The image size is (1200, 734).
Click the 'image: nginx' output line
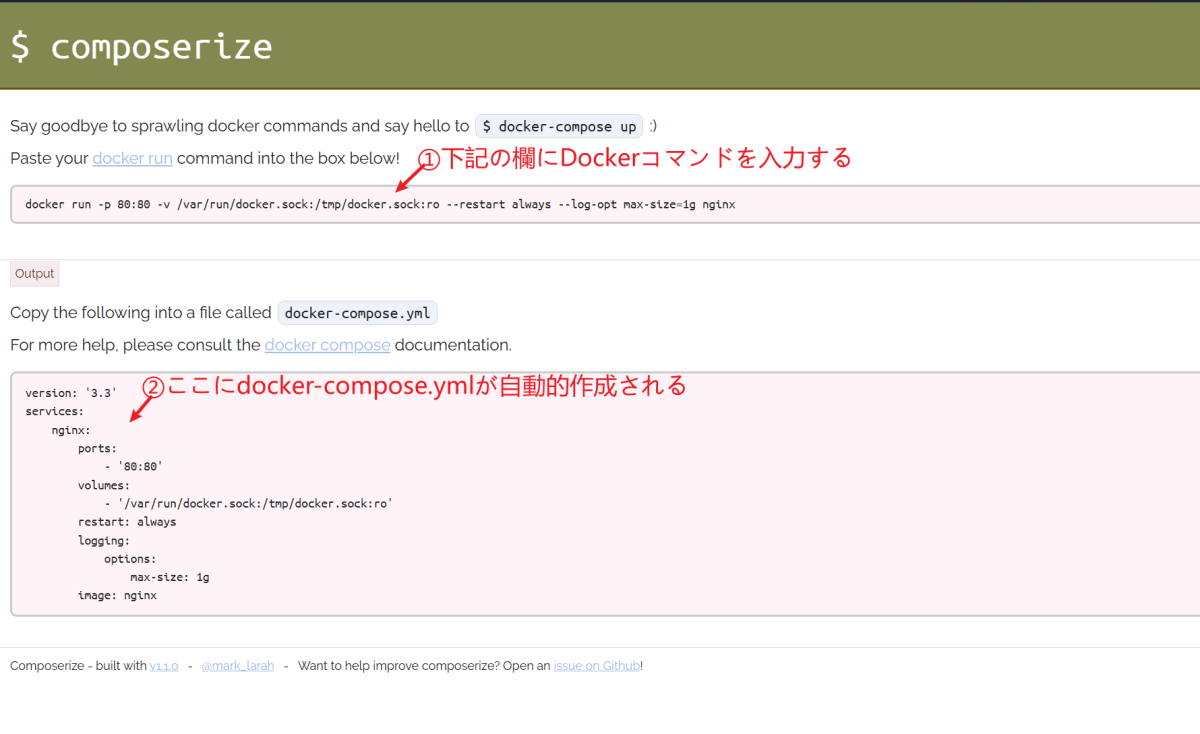coord(117,596)
